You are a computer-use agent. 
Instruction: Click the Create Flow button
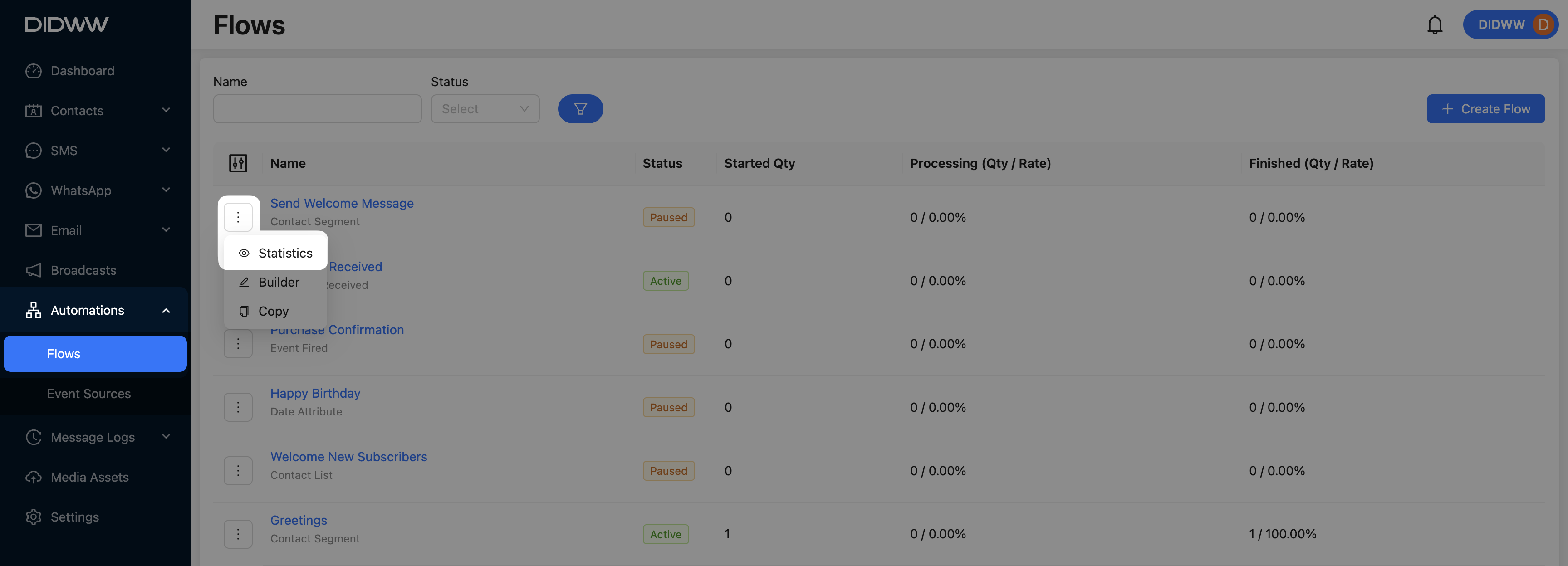pos(1485,109)
